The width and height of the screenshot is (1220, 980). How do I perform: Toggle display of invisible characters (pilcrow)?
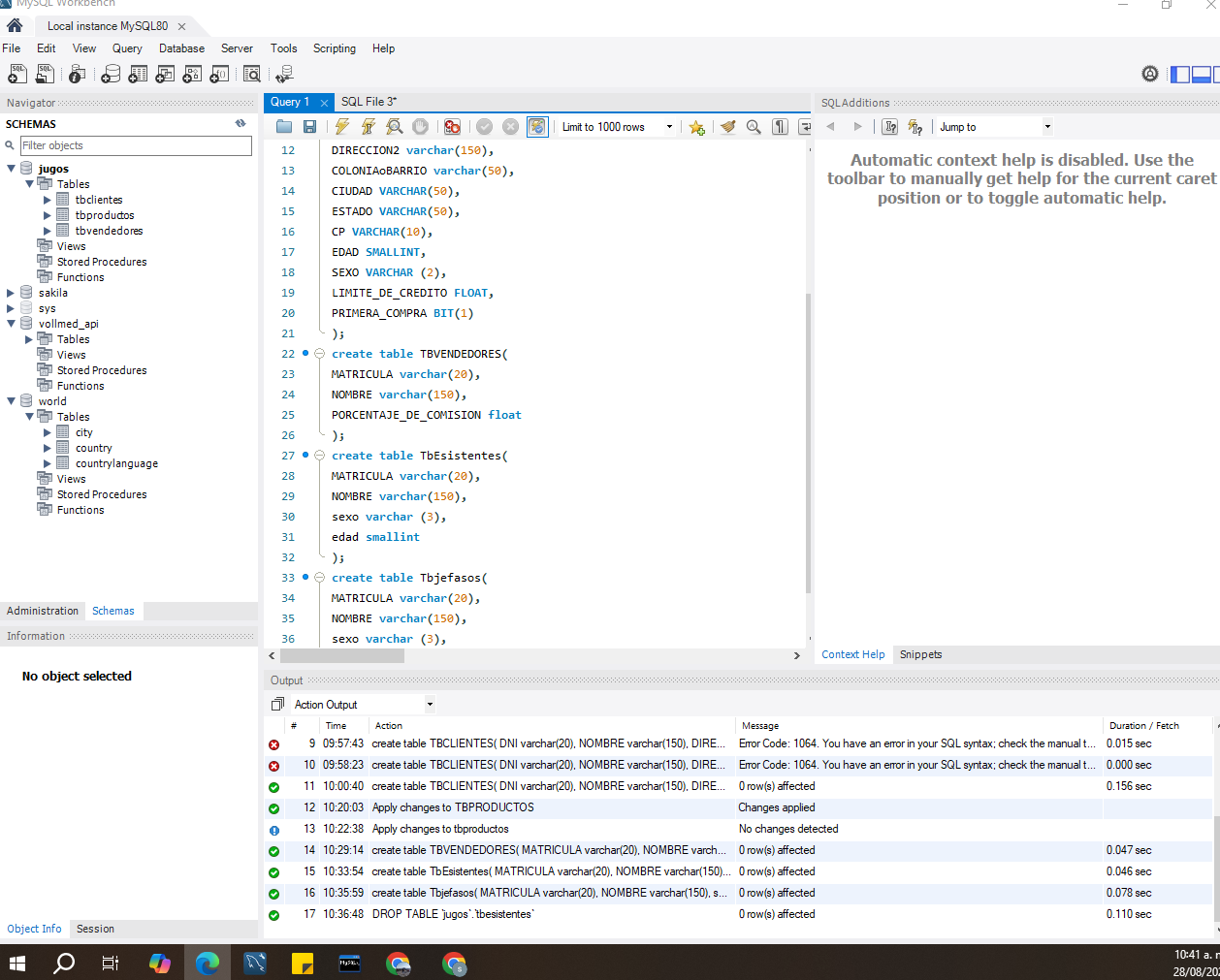pyautogui.click(x=780, y=127)
